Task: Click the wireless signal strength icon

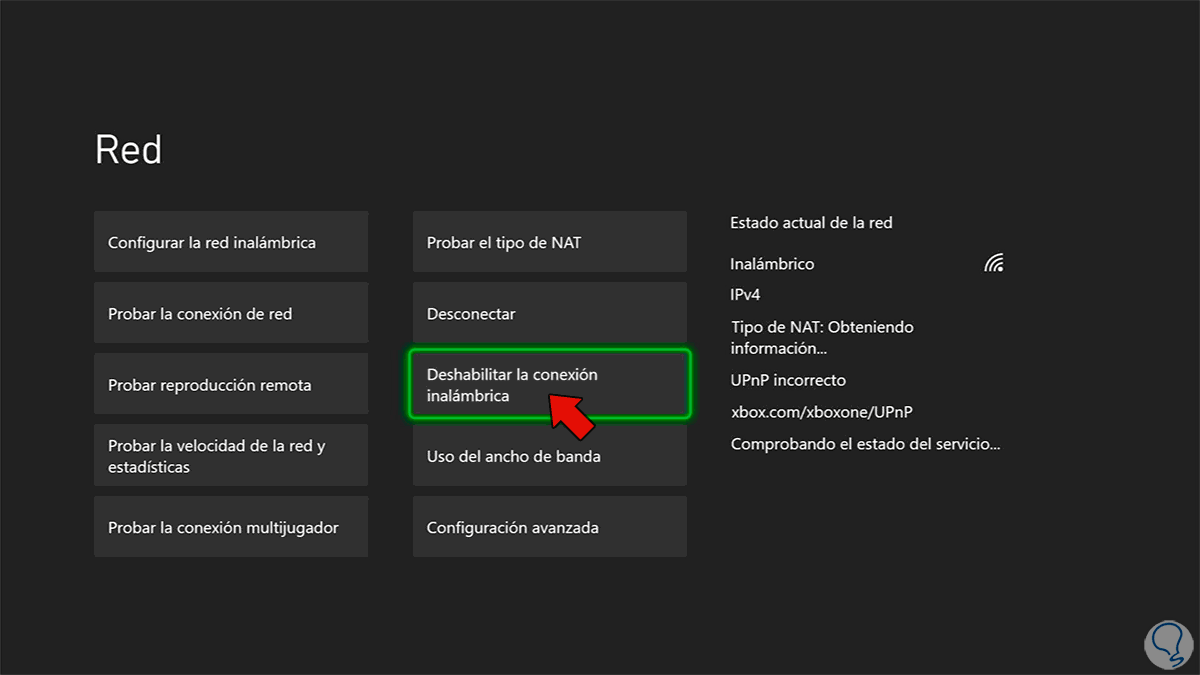Action: click(993, 264)
